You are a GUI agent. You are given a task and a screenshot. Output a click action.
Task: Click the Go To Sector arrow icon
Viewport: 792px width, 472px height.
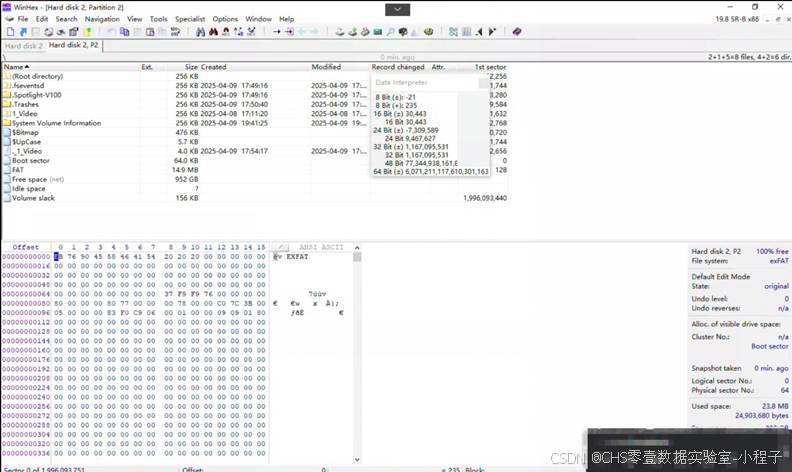coord(289,31)
